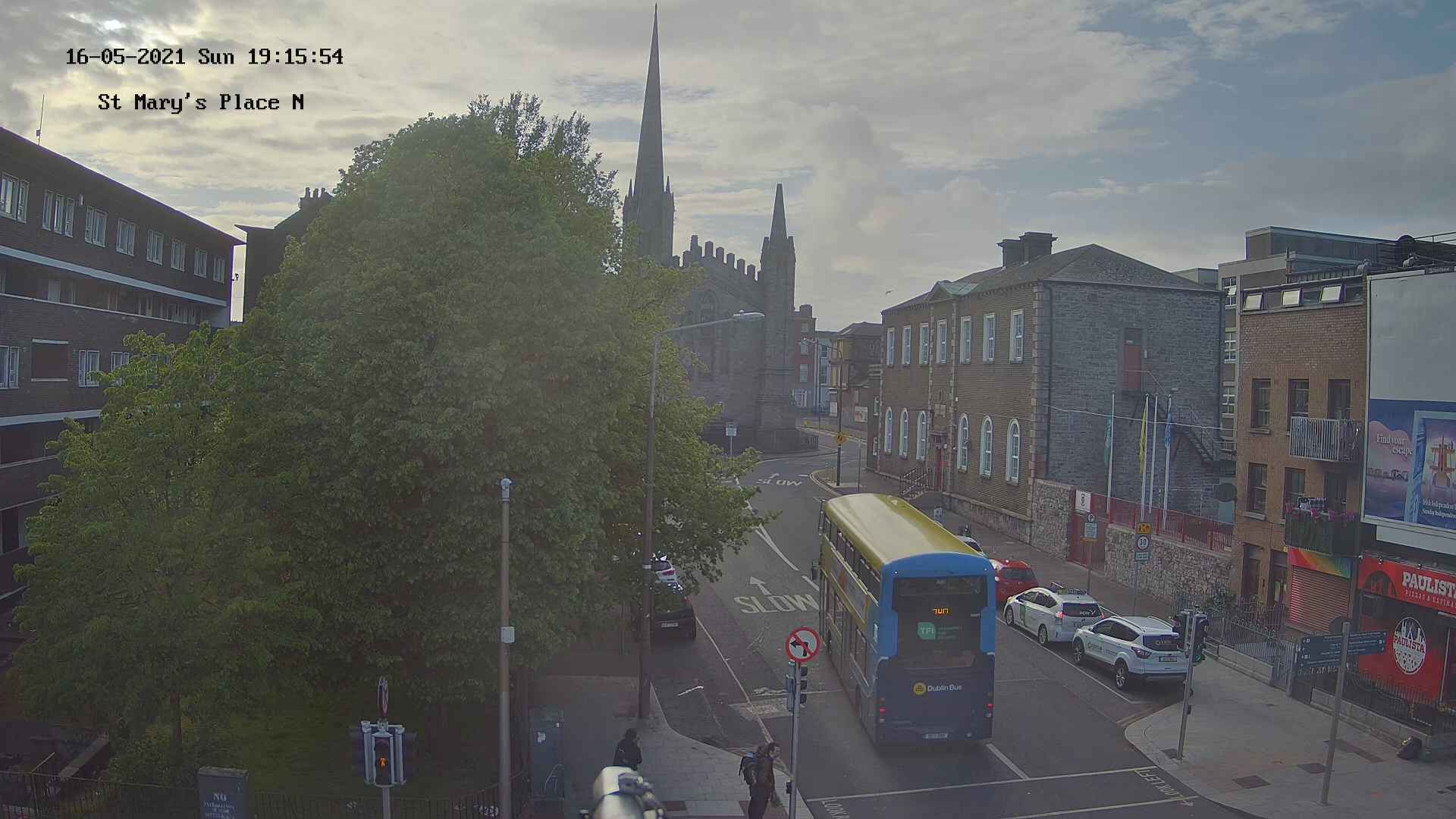Click the SLOW road marking near bus
This screenshot has height=819, width=1456.
coord(775,604)
